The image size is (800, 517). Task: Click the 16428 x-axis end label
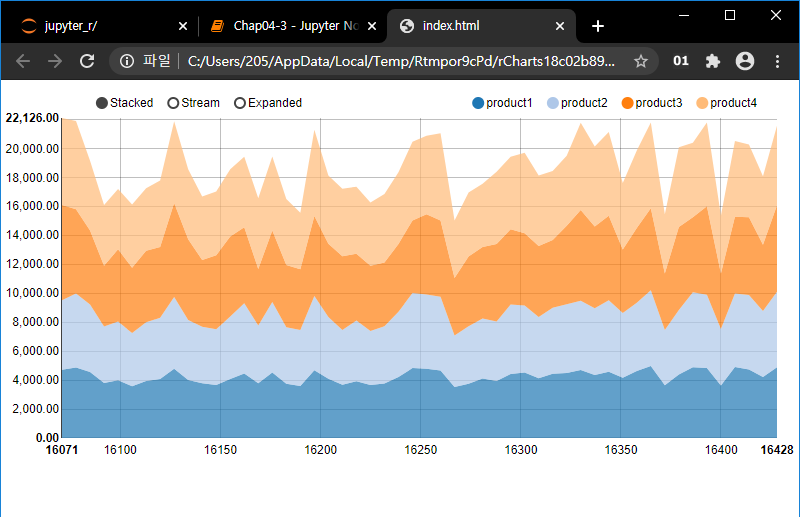[777, 450]
